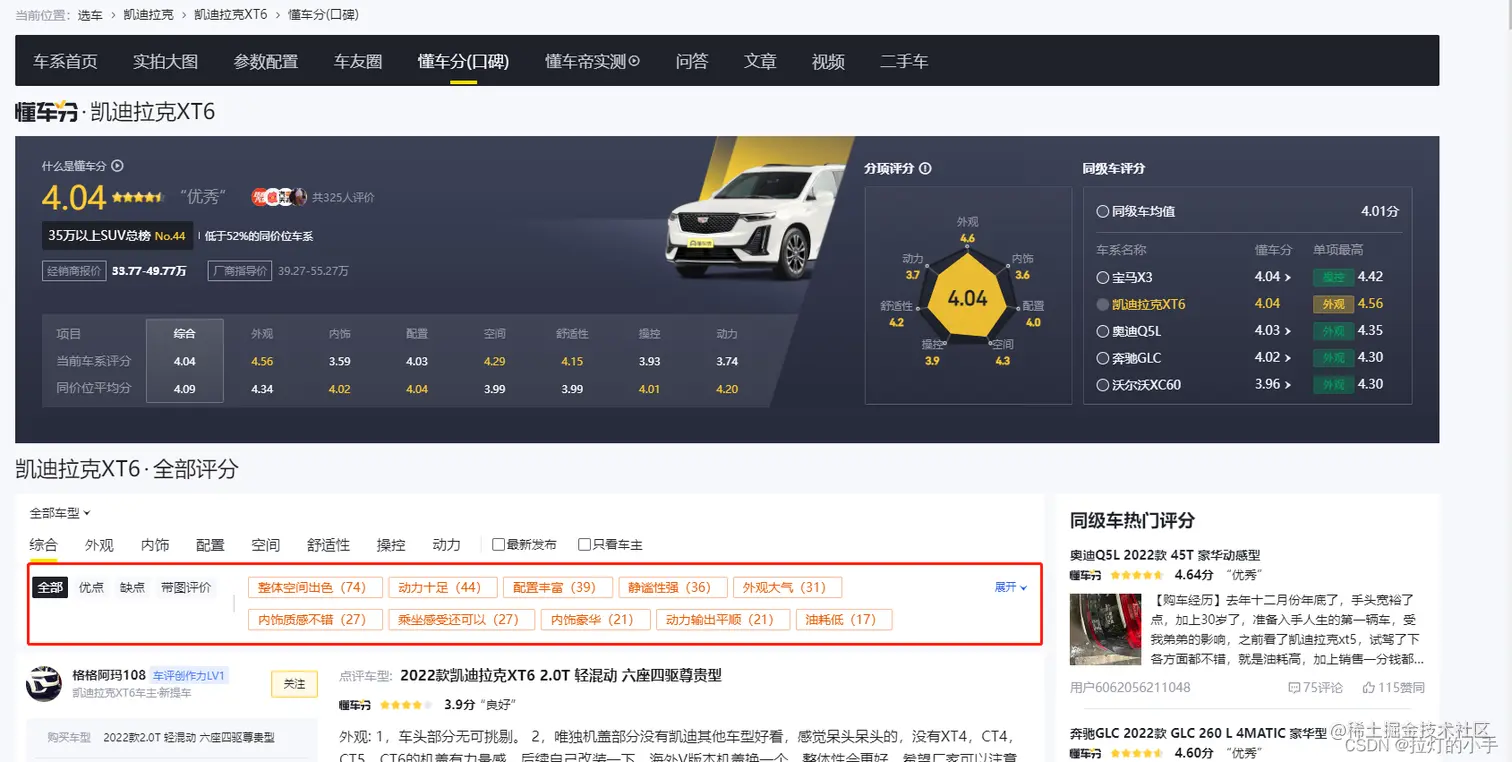This screenshot has height=762, width=1512.
Task: Open reviewer avatars beside 共325人评价
Action: click(278, 197)
